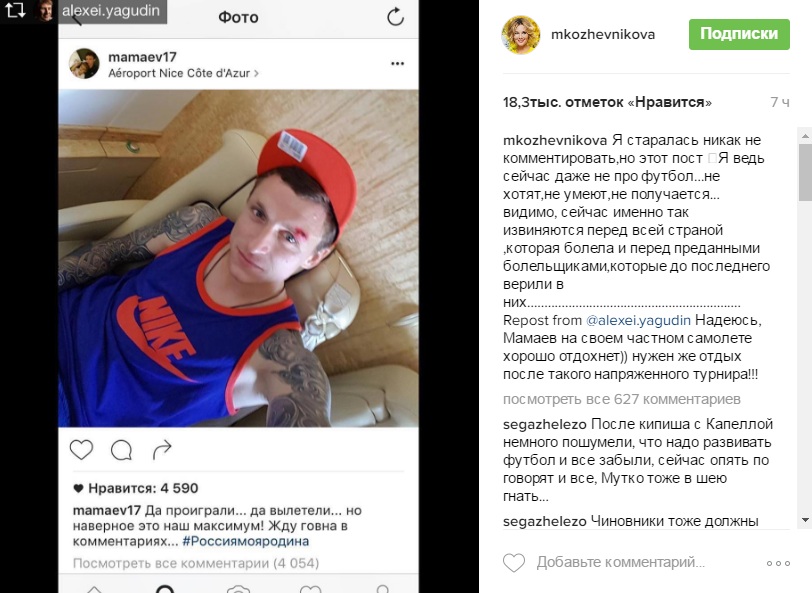This screenshot has height=593, width=812.
Task: Click the mamaev17 profile picture
Action: coord(84,64)
